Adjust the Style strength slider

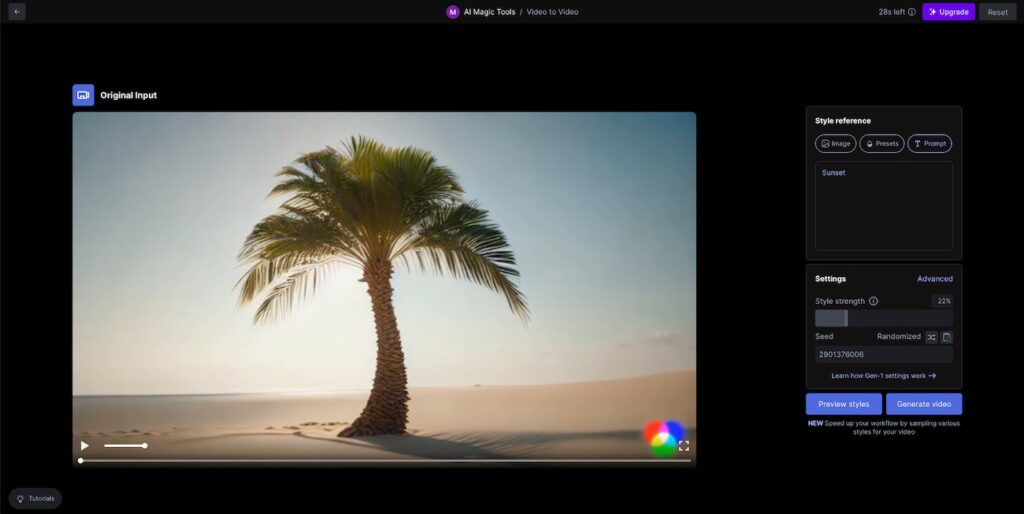846,318
